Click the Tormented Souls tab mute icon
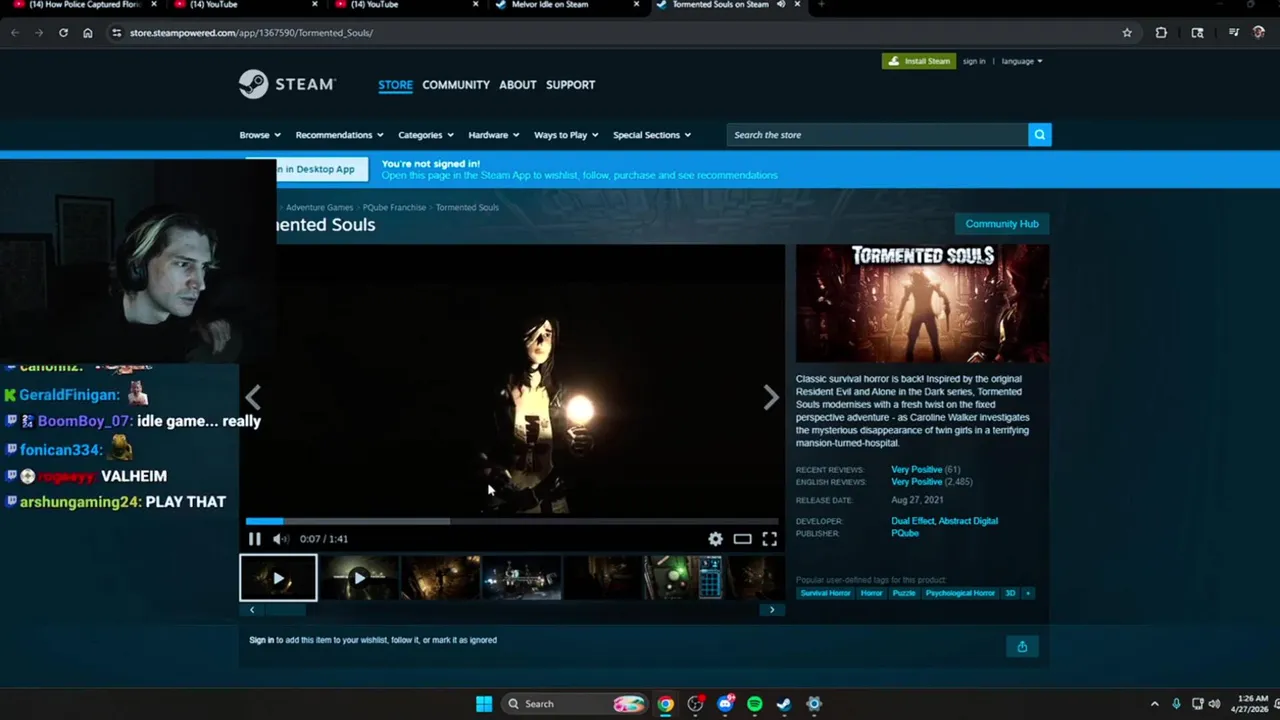1280x720 pixels. (x=781, y=5)
